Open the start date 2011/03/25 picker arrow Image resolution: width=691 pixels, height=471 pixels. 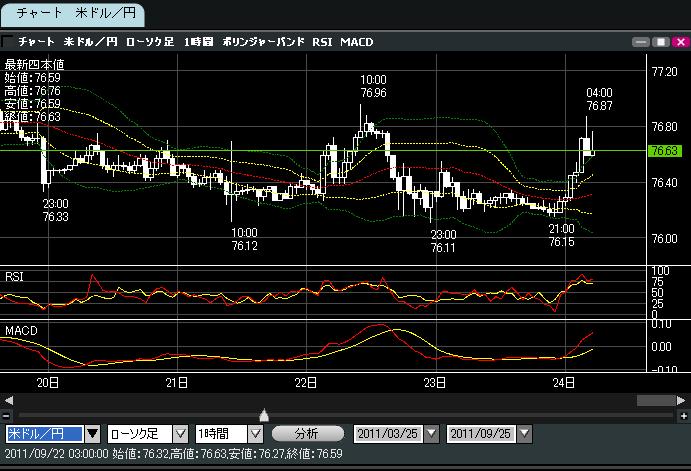coord(431,434)
